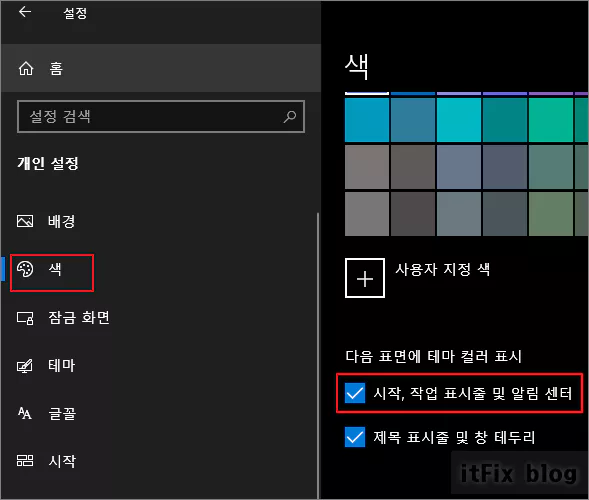Pick fourth teal swatch in top row
Image resolution: width=589 pixels, height=500 pixels.
(505, 120)
